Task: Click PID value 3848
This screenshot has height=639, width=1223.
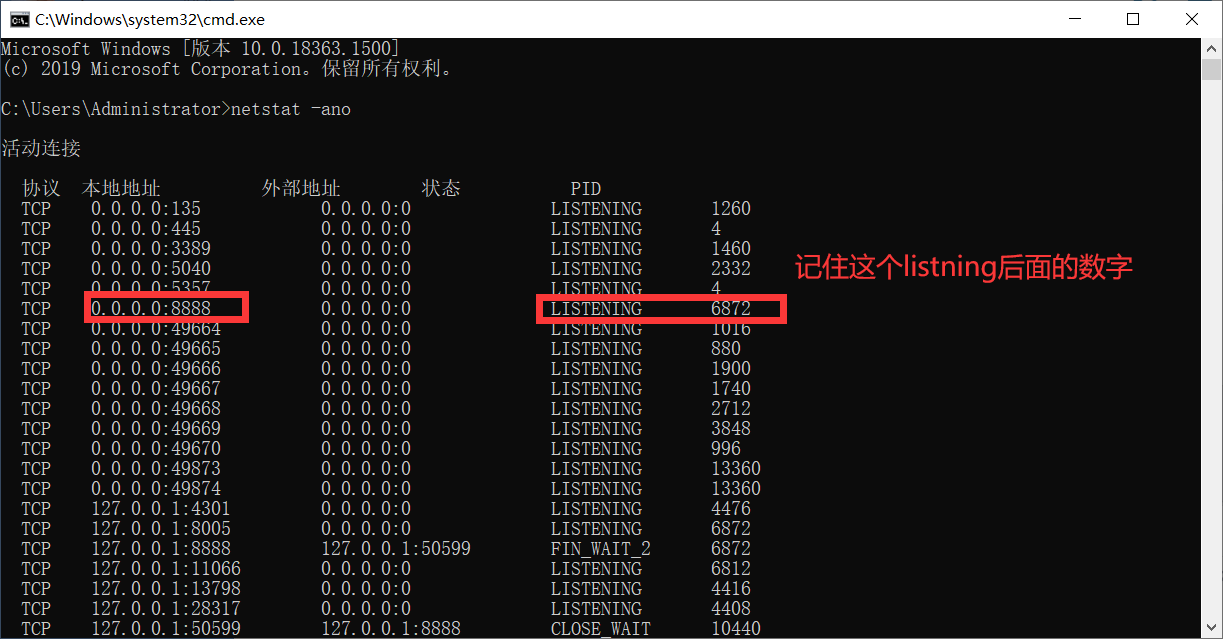Action: [731, 429]
